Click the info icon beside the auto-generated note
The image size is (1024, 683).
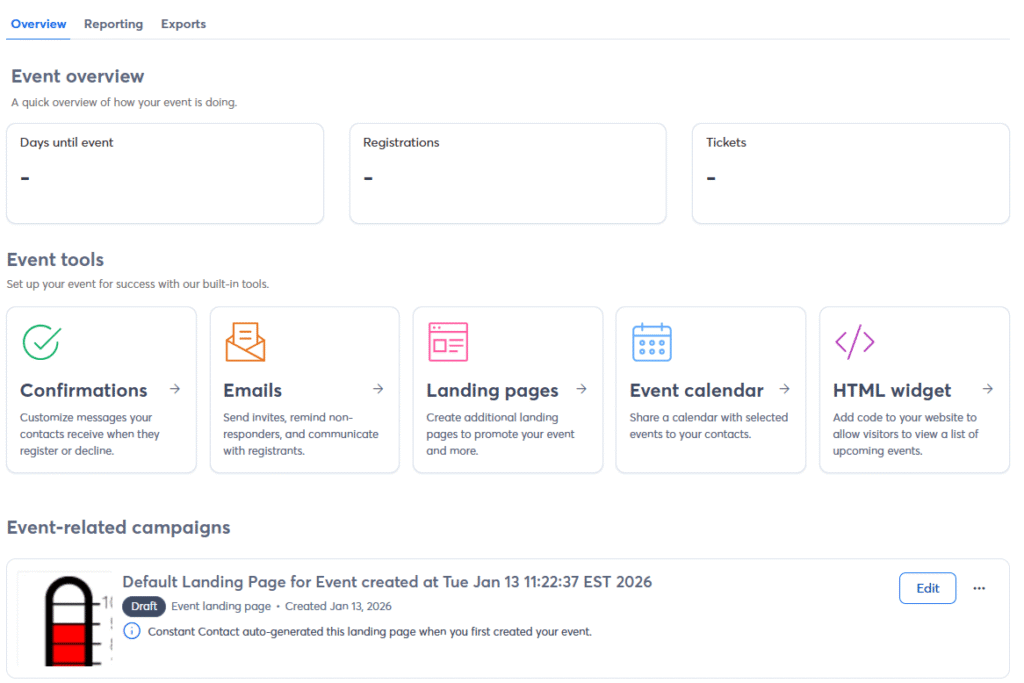click(x=130, y=630)
